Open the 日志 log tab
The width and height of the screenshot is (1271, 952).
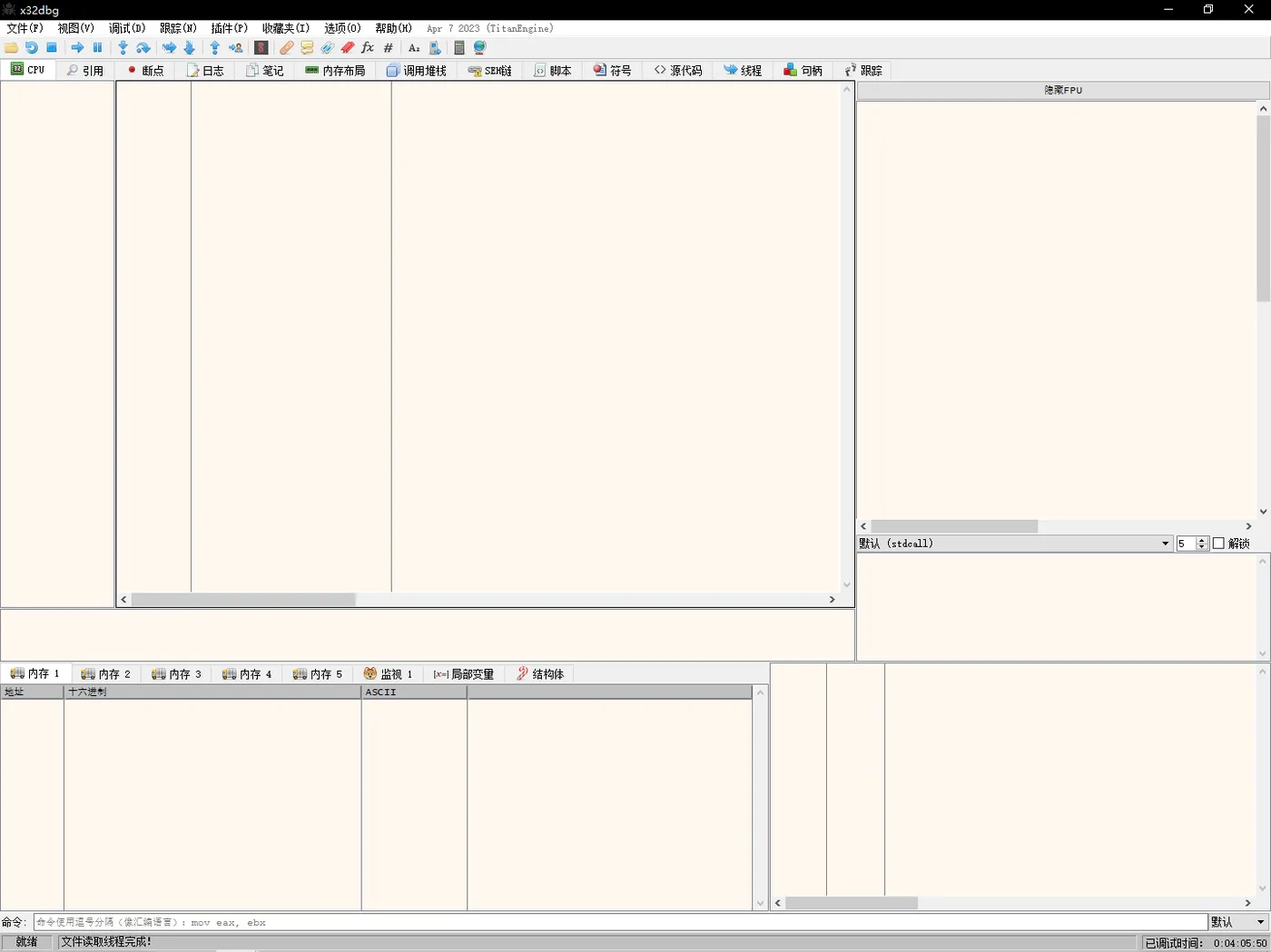pos(205,70)
